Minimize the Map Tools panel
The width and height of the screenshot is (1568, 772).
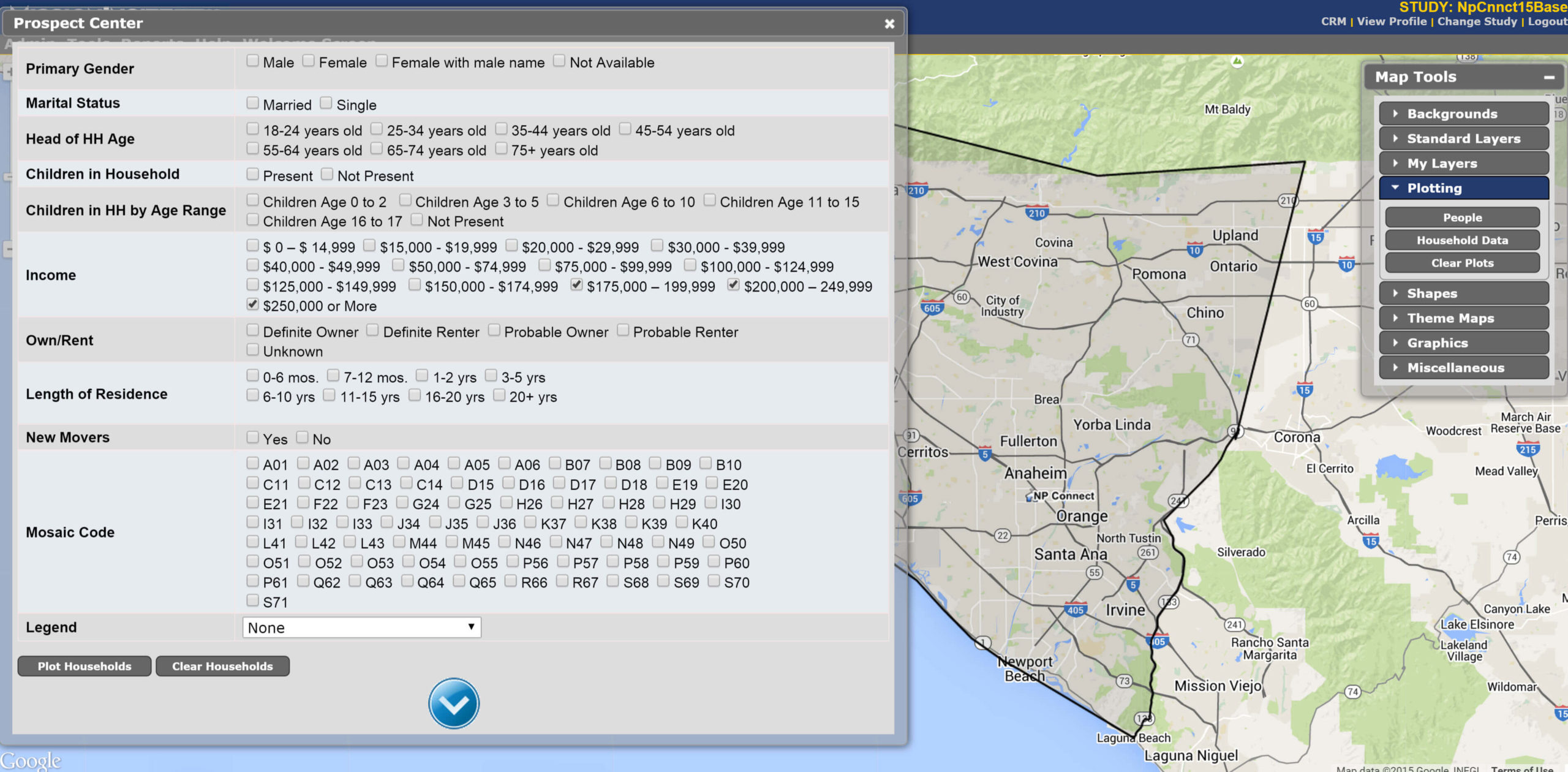click(x=1548, y=77)
